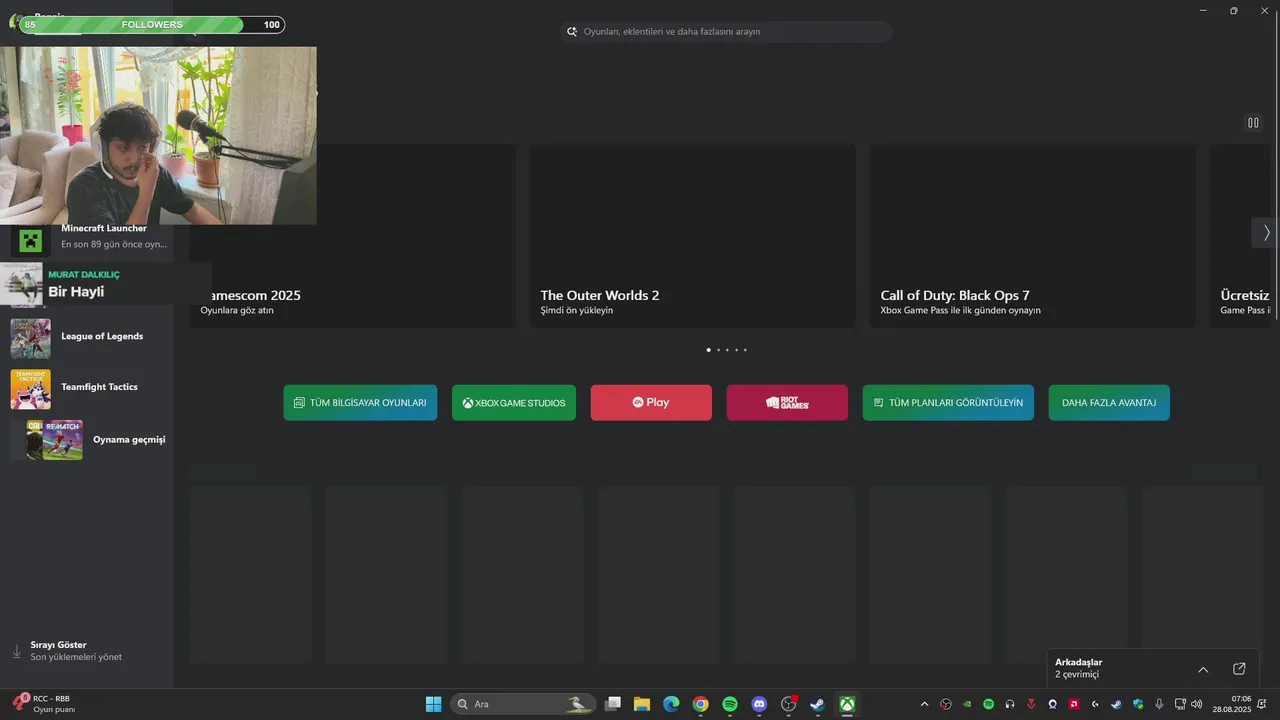This screenshot has width=1280, height=720.
Task: Select the fourth carousel page dot
Action: click(x=735, y=350)
